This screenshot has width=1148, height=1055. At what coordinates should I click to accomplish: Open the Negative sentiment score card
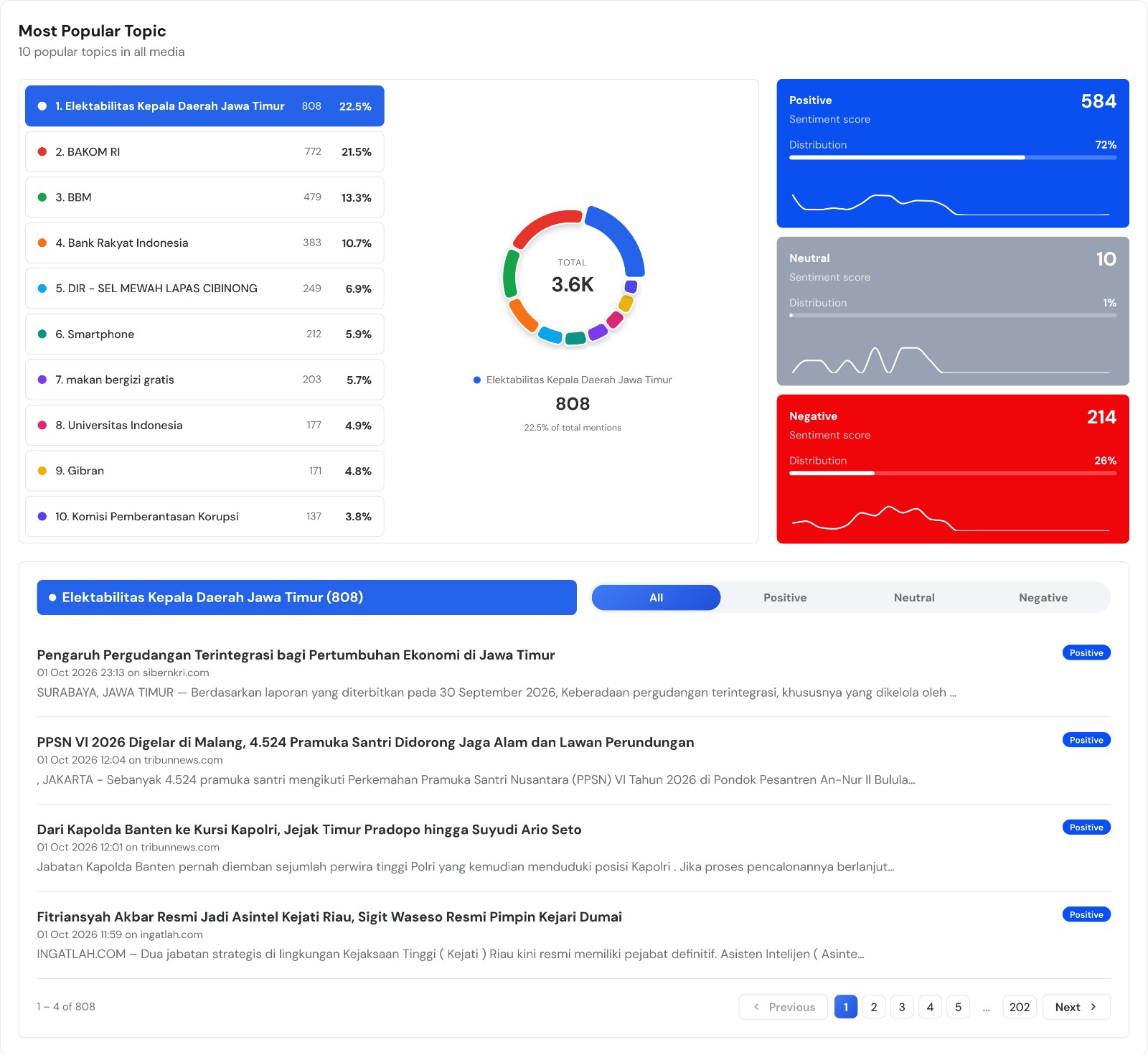pos(953,469)
